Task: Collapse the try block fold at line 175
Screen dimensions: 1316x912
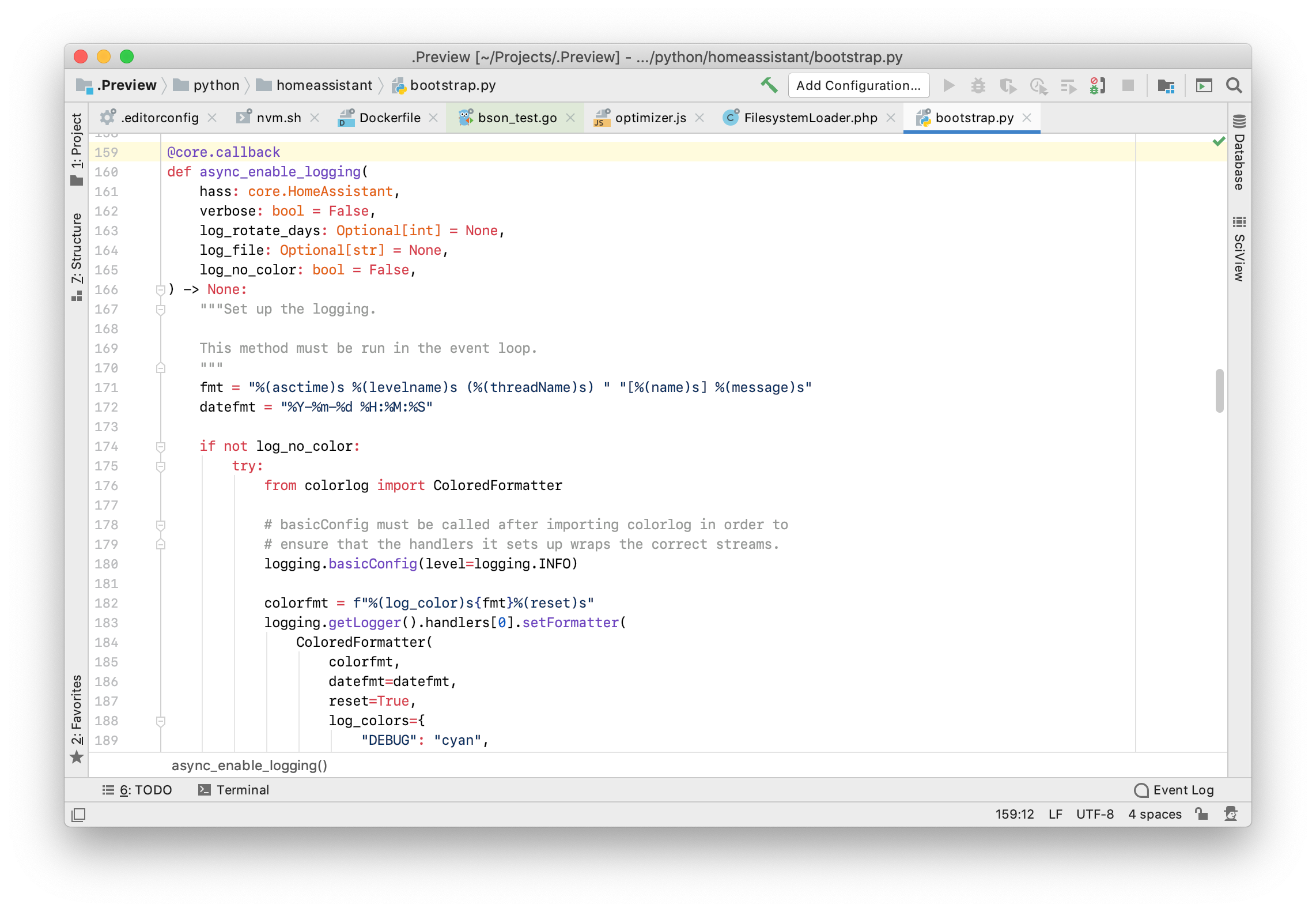Action: [x=161, y=466]
